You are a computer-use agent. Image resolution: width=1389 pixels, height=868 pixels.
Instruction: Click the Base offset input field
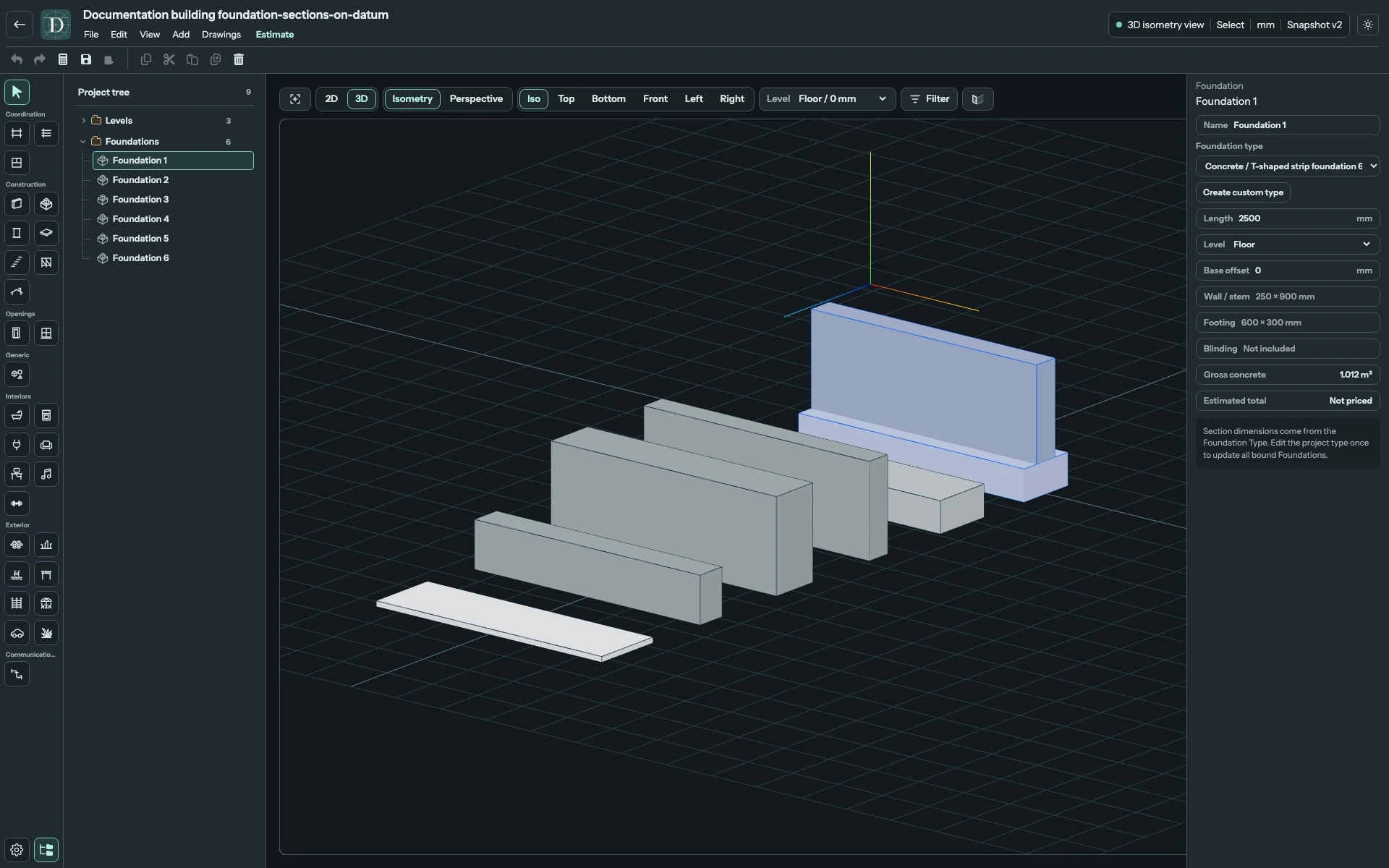[1288, 271]
